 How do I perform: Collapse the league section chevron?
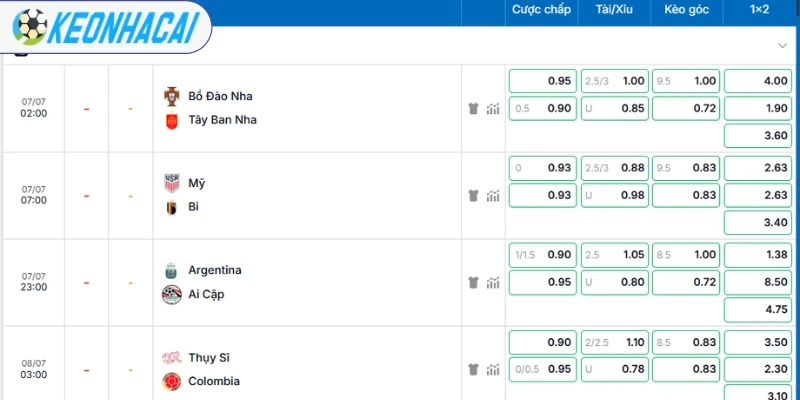(x=782, y=45)
